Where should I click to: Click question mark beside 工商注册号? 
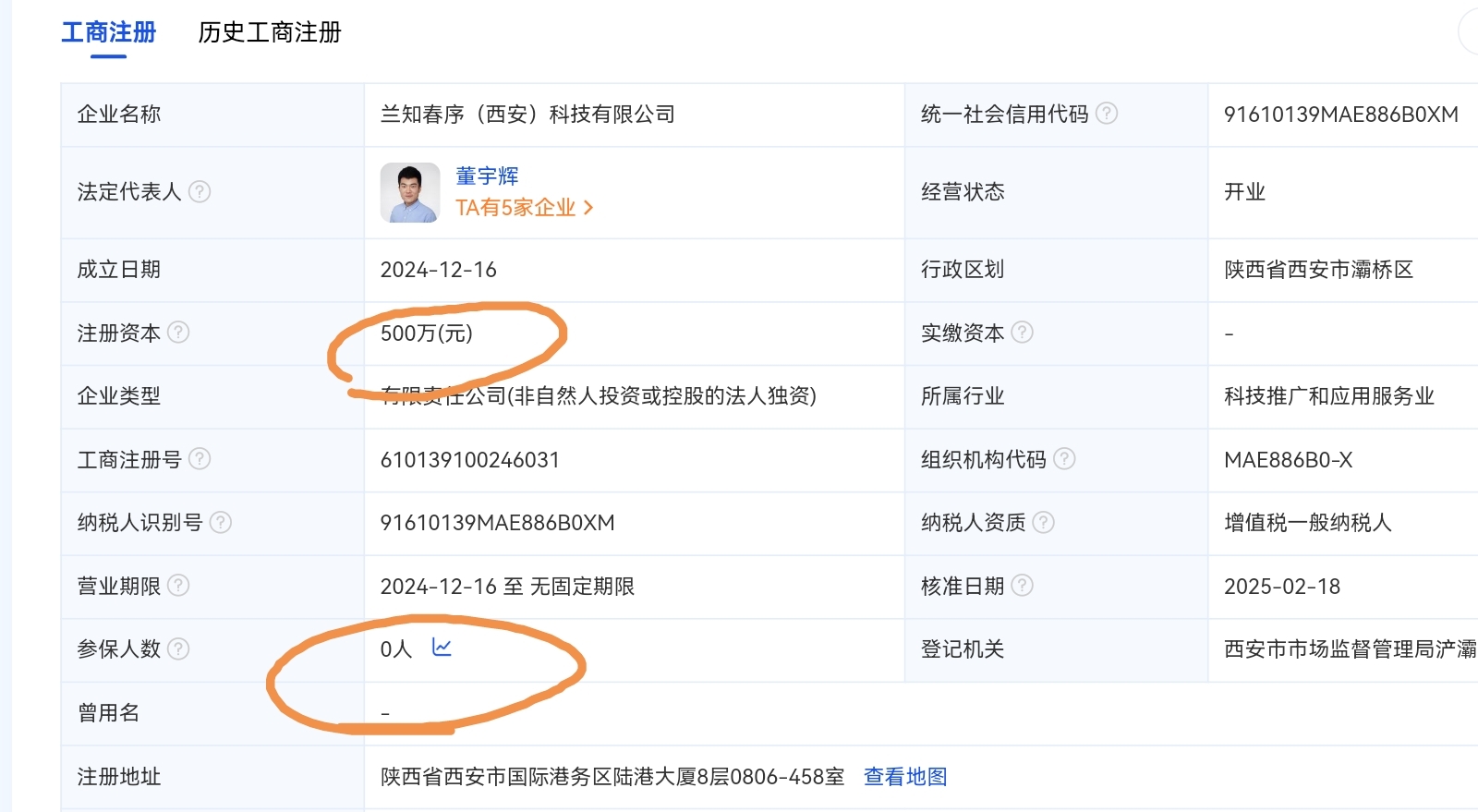pos(200,459)
